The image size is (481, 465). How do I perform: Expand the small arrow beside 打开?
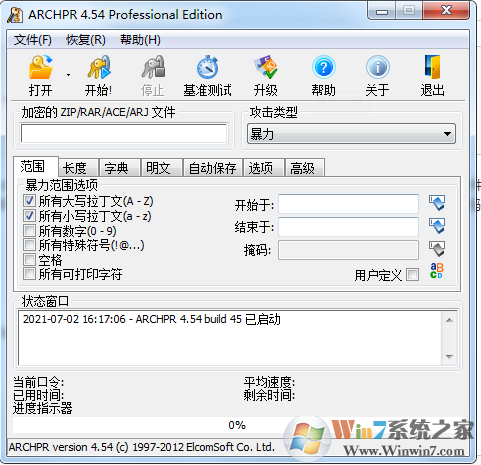click(x=68, y=75)
